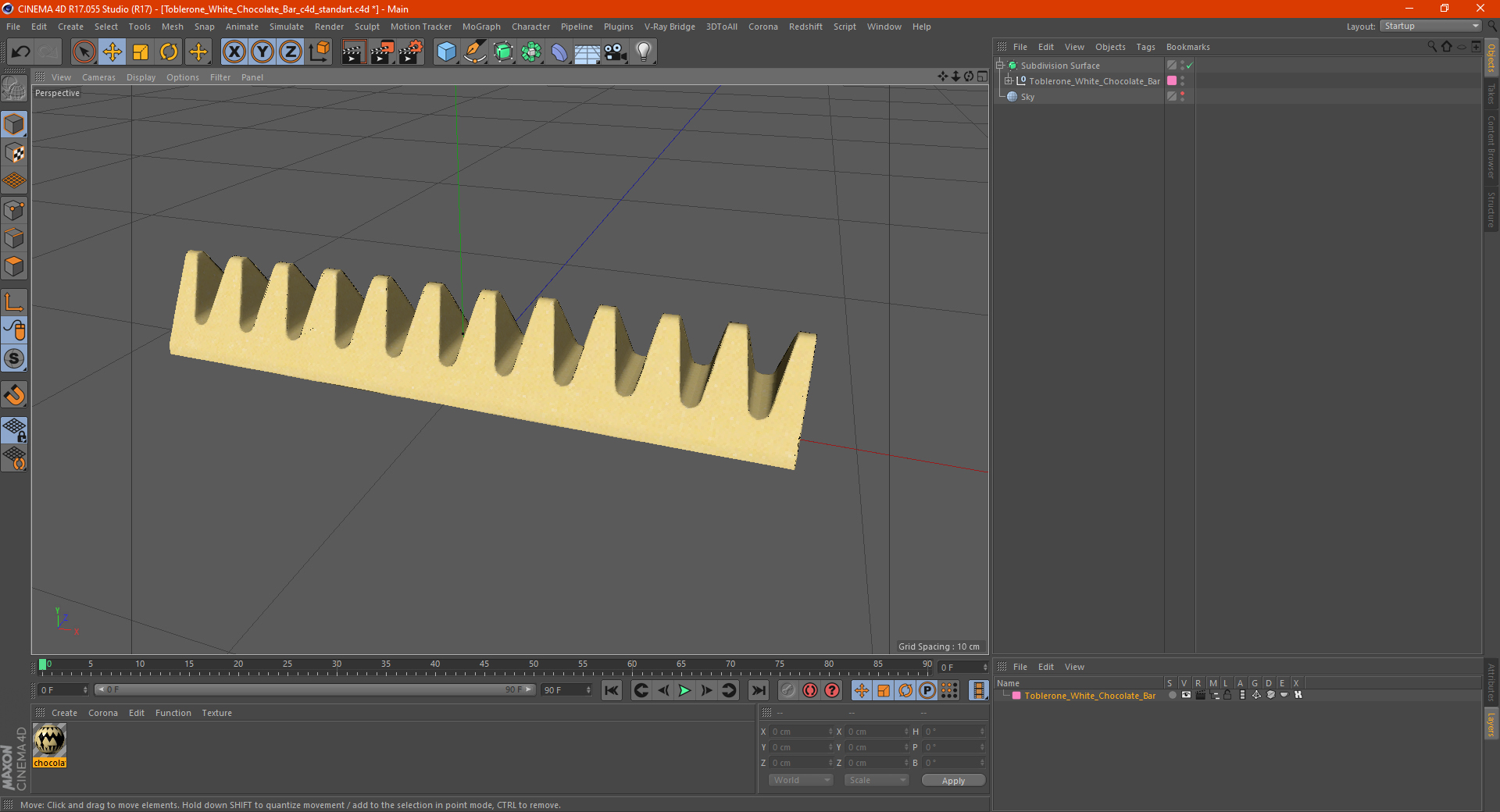Open viewport Display menu
1500x812 pixels.
141,77
